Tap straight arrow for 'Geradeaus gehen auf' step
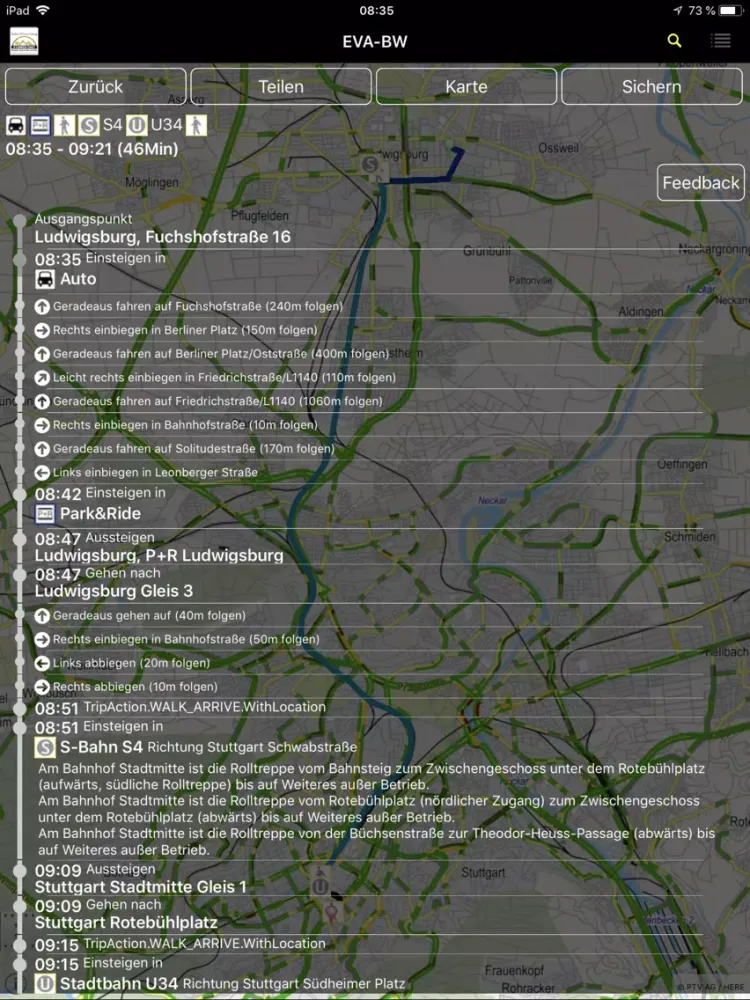The width and height of the screenshot is (750, 1000). click(x=42, y=616)
